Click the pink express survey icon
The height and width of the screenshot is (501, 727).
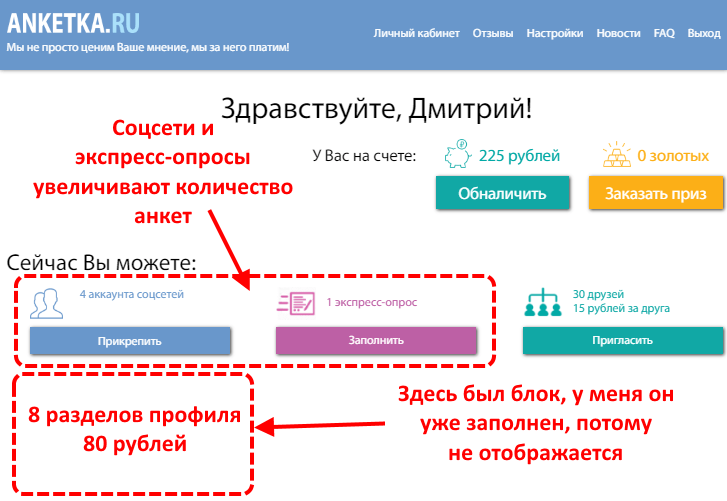[295, 302]
